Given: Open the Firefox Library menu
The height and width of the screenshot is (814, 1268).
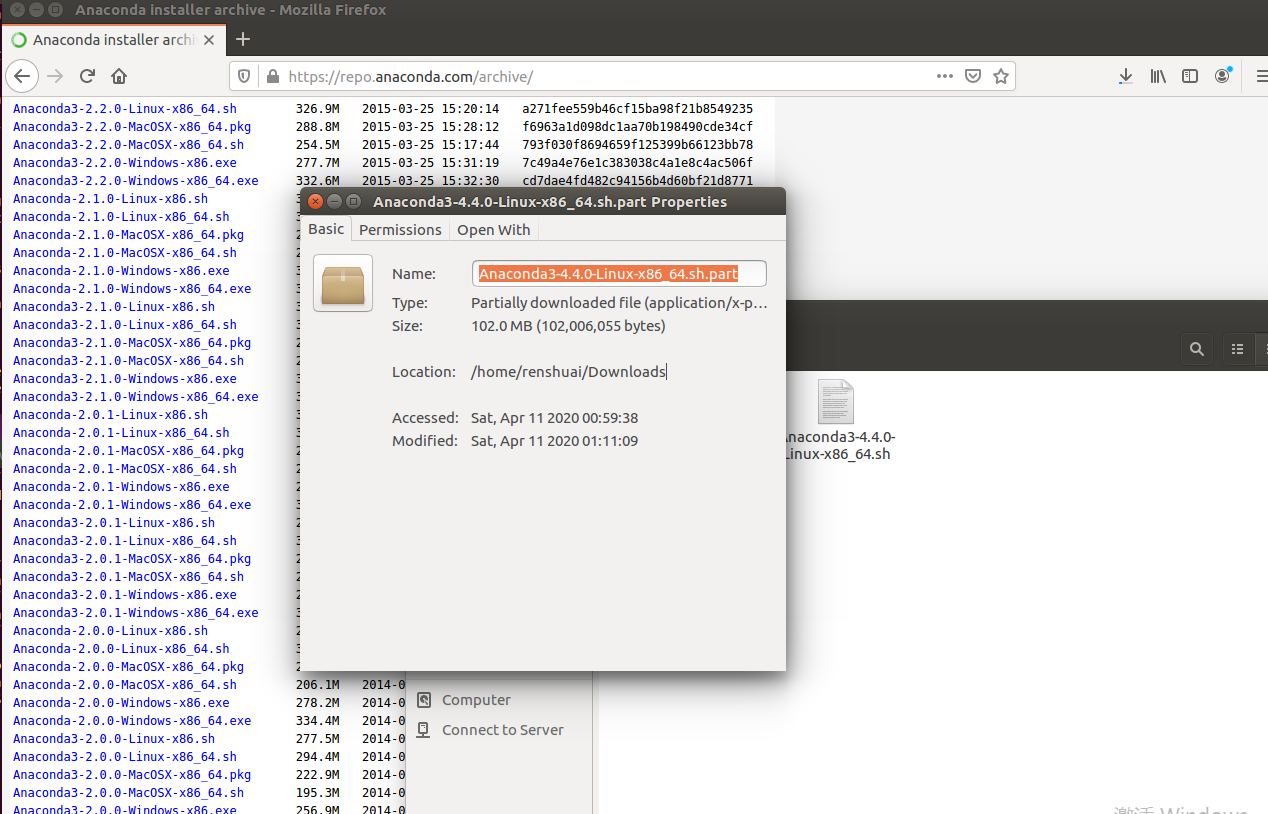Looking at the screenshot, I should 1157,75.
